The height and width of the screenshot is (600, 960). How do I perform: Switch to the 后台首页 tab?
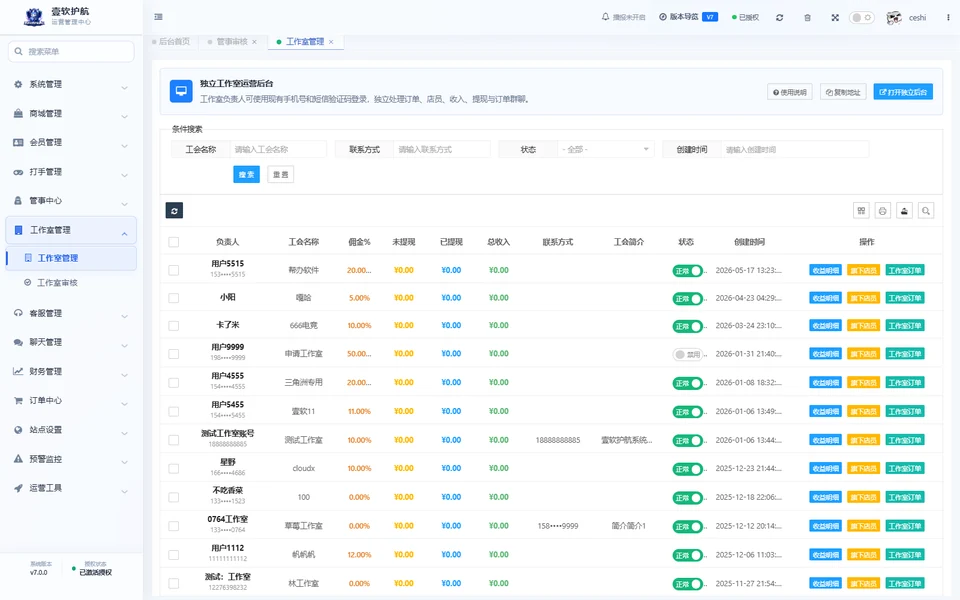171,42
